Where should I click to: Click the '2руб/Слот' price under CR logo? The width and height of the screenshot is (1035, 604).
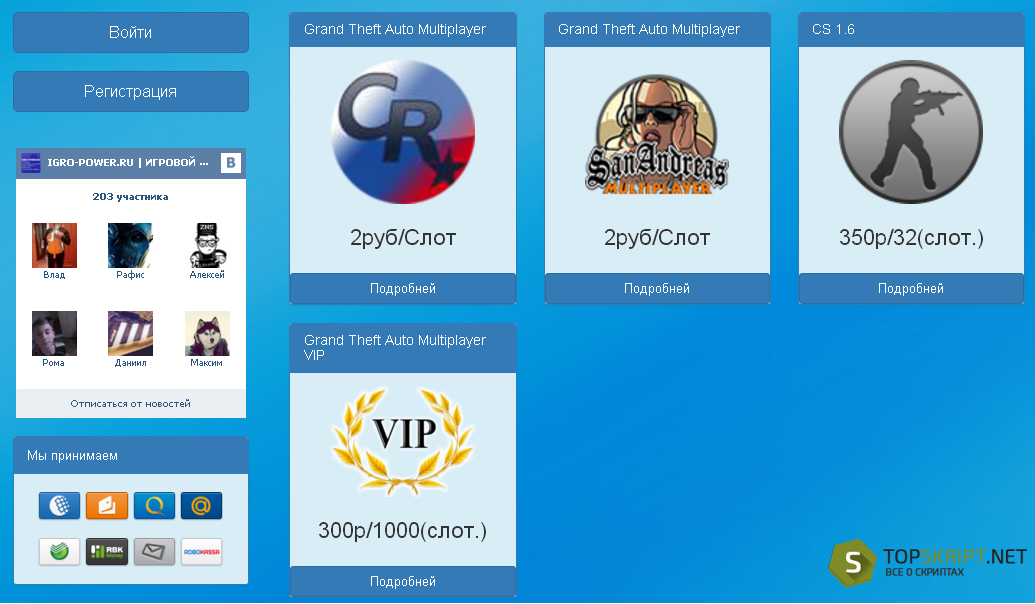click(403, 238)
